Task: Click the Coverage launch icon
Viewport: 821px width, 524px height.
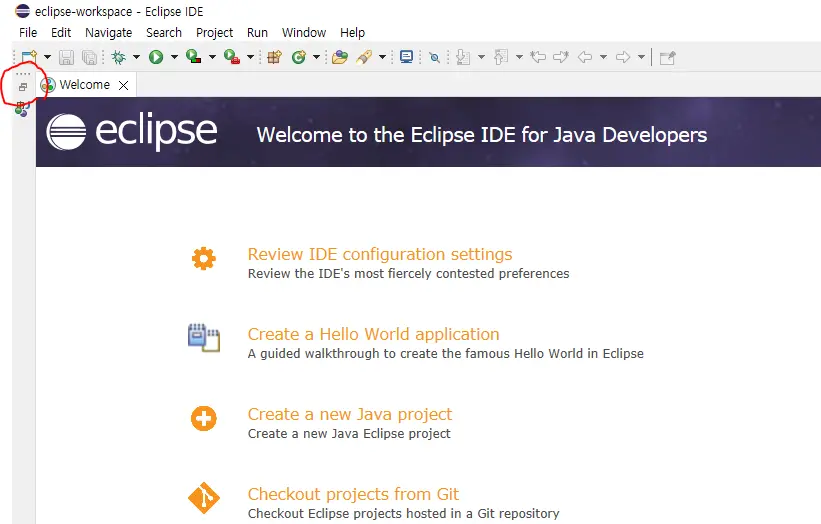Action: [194, 57]
